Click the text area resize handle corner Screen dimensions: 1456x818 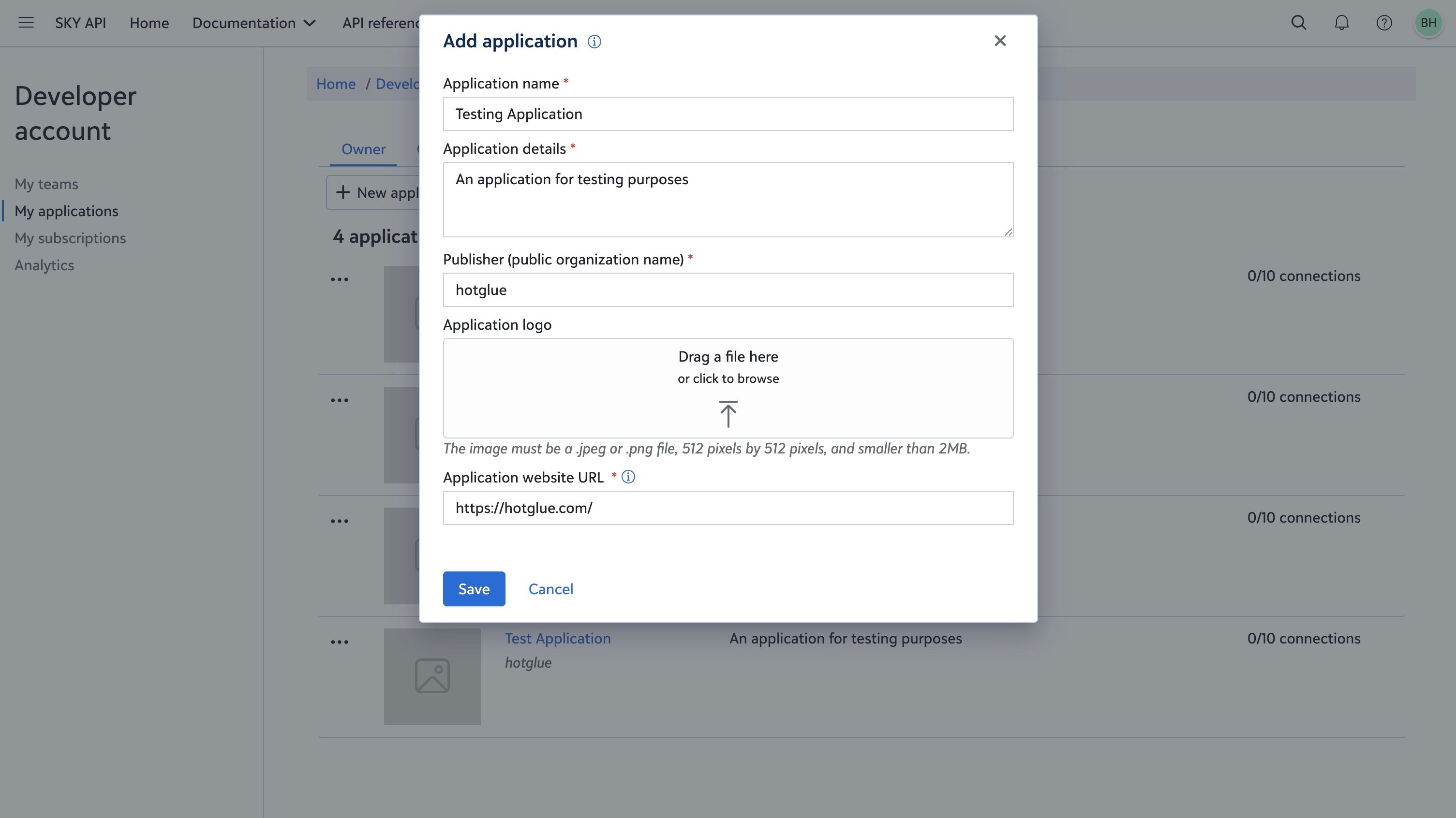1009,232
